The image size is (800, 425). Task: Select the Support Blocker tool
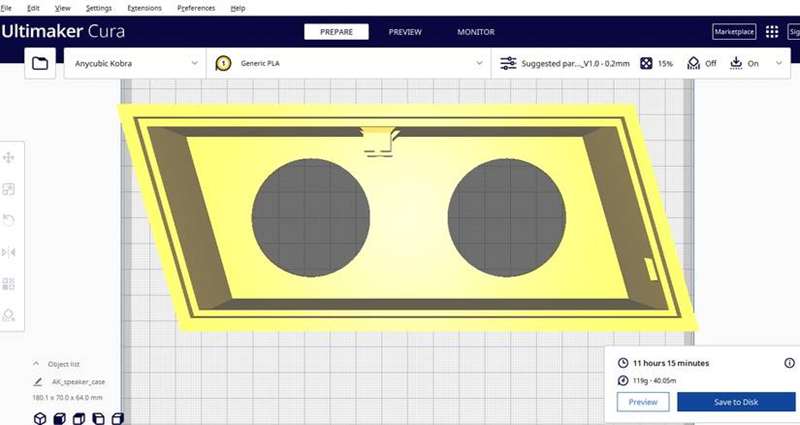point(9,315)
